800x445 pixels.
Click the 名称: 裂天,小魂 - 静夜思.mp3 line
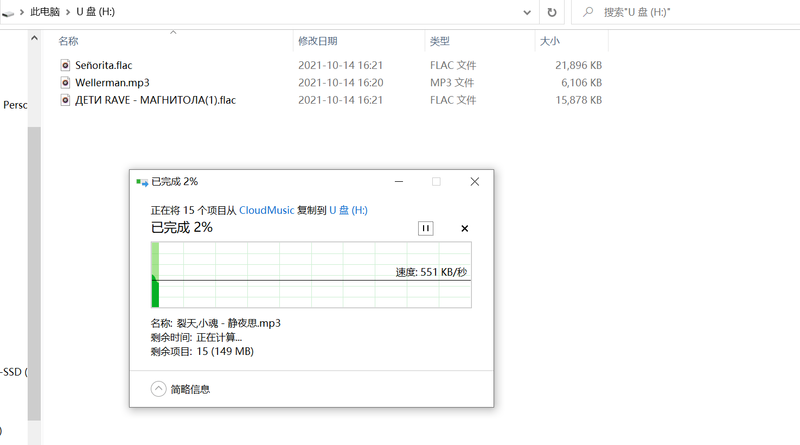tap(215, 323)
